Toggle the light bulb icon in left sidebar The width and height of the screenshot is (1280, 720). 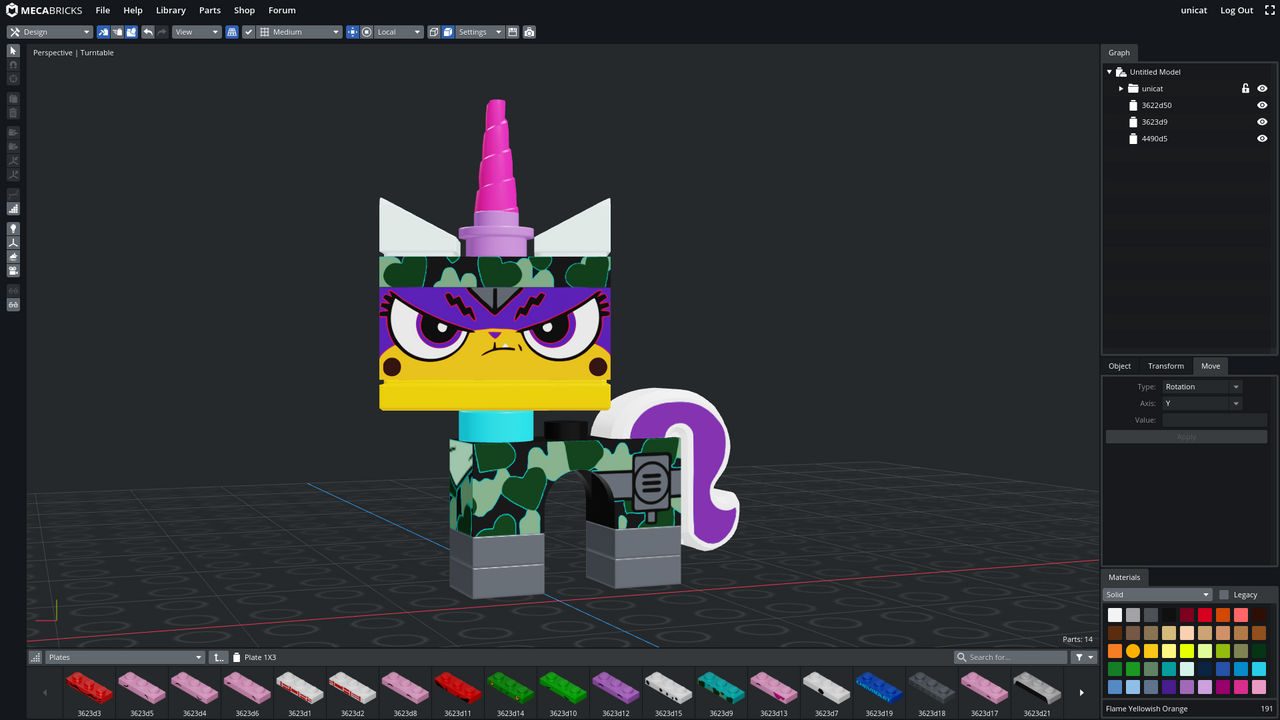pyautogui.click(x=14, y=228)
